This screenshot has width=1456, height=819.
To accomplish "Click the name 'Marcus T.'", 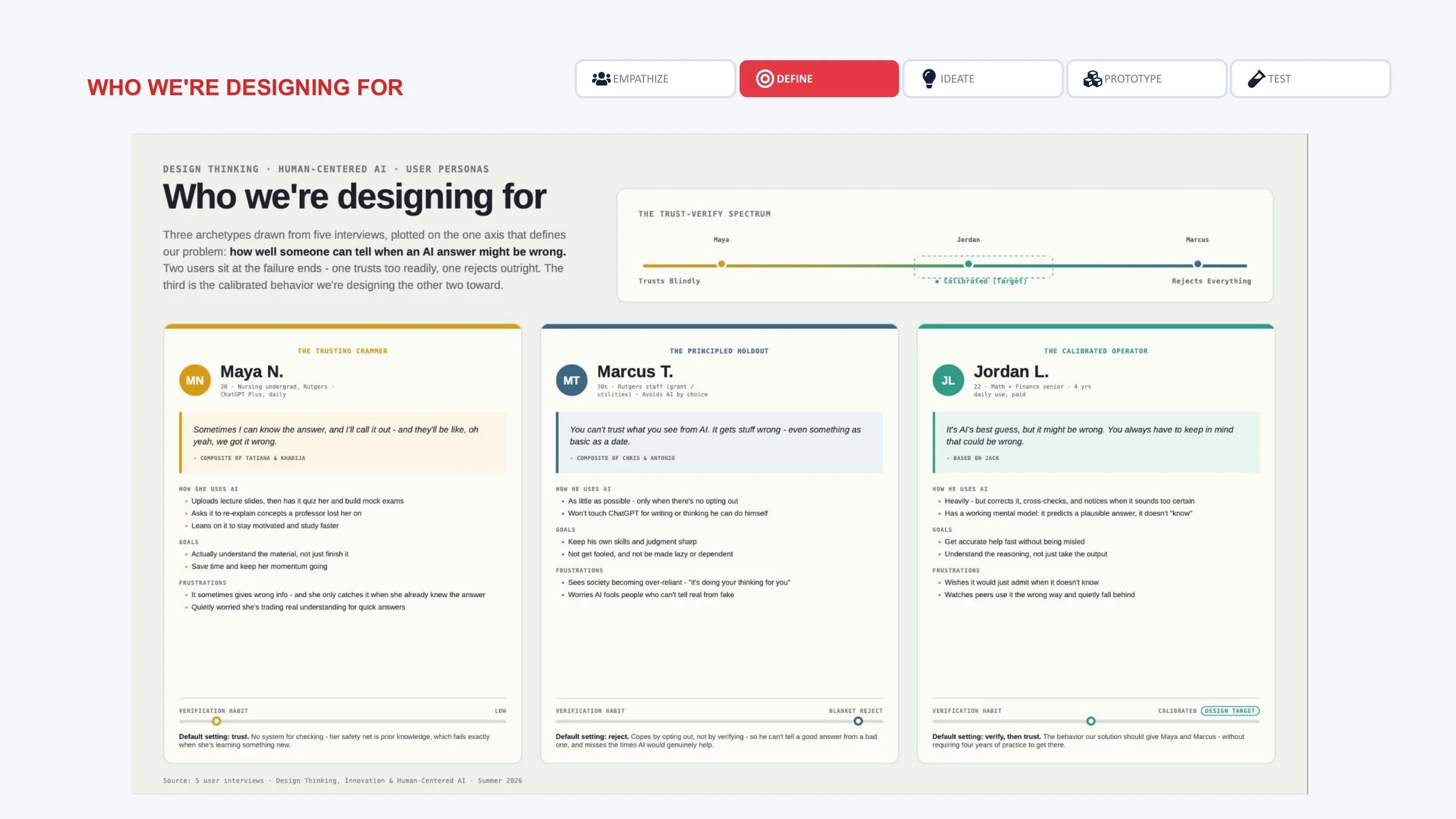I will tap(635, 371).
